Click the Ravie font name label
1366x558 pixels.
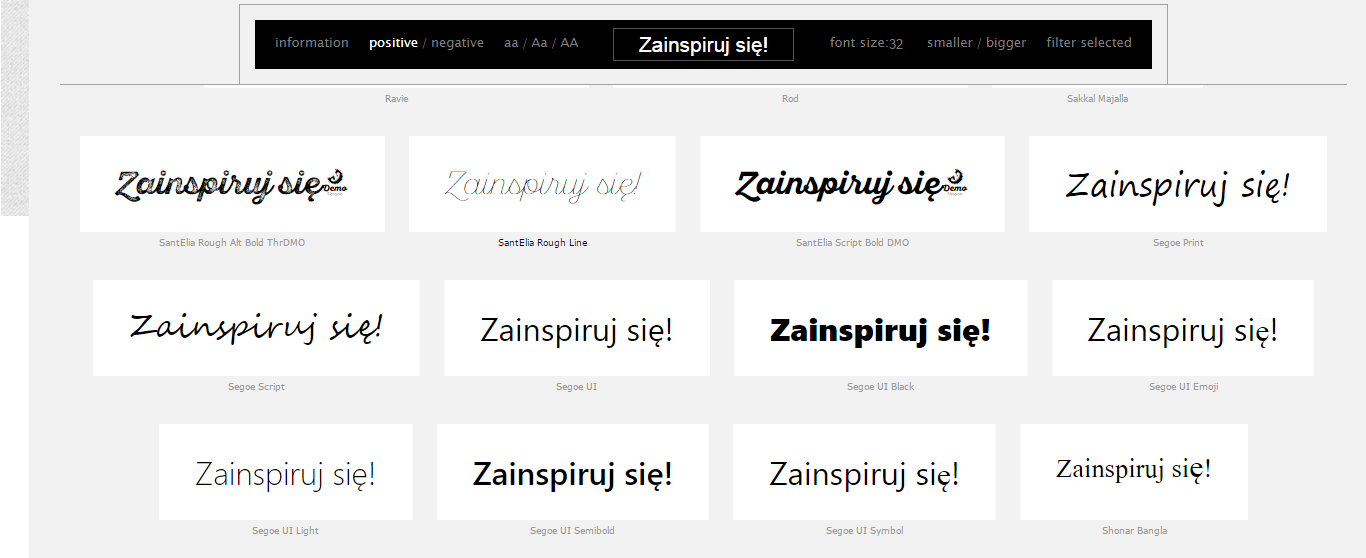[397, 99]
